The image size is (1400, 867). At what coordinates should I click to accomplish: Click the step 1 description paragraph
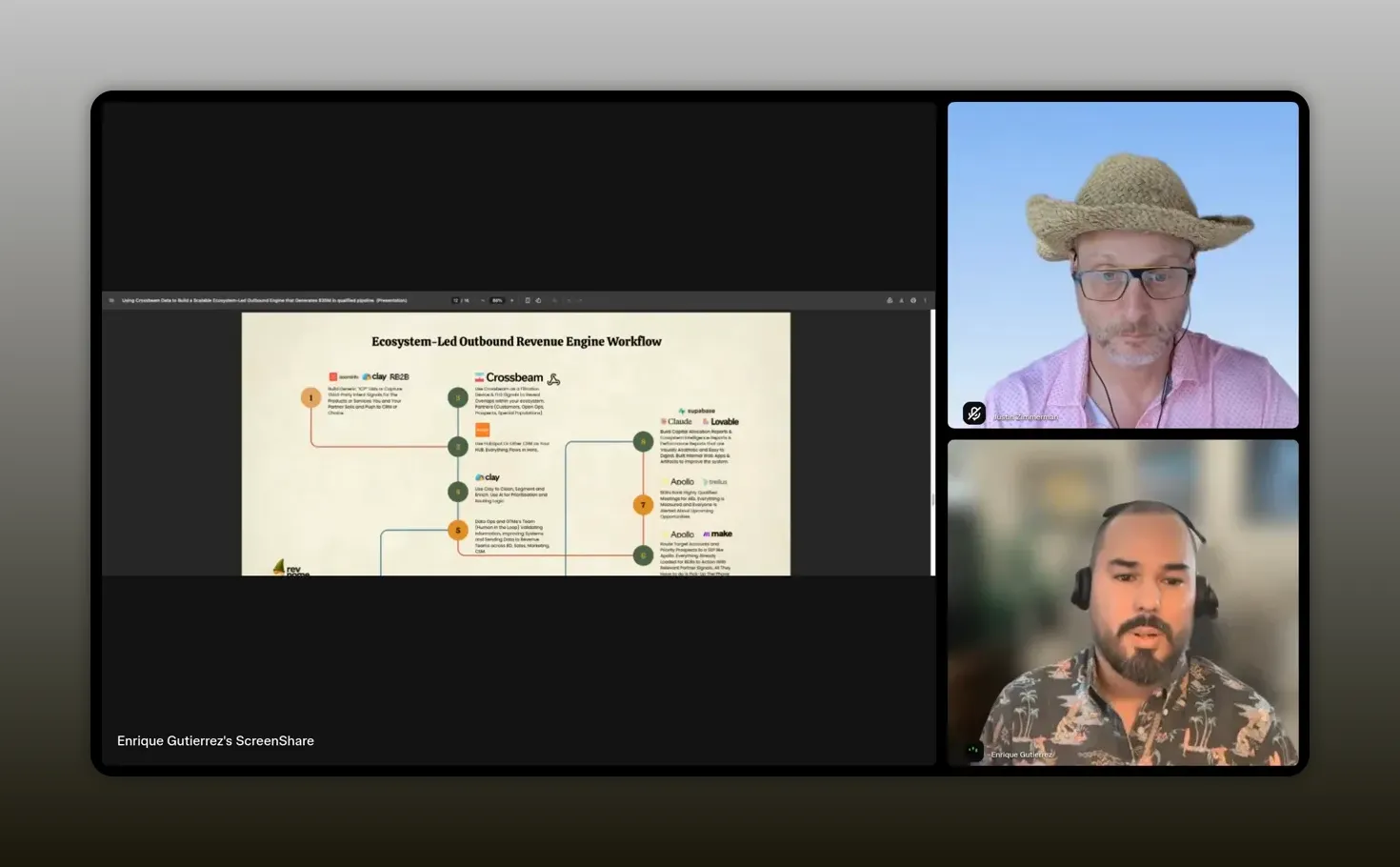tap(365, 400)
